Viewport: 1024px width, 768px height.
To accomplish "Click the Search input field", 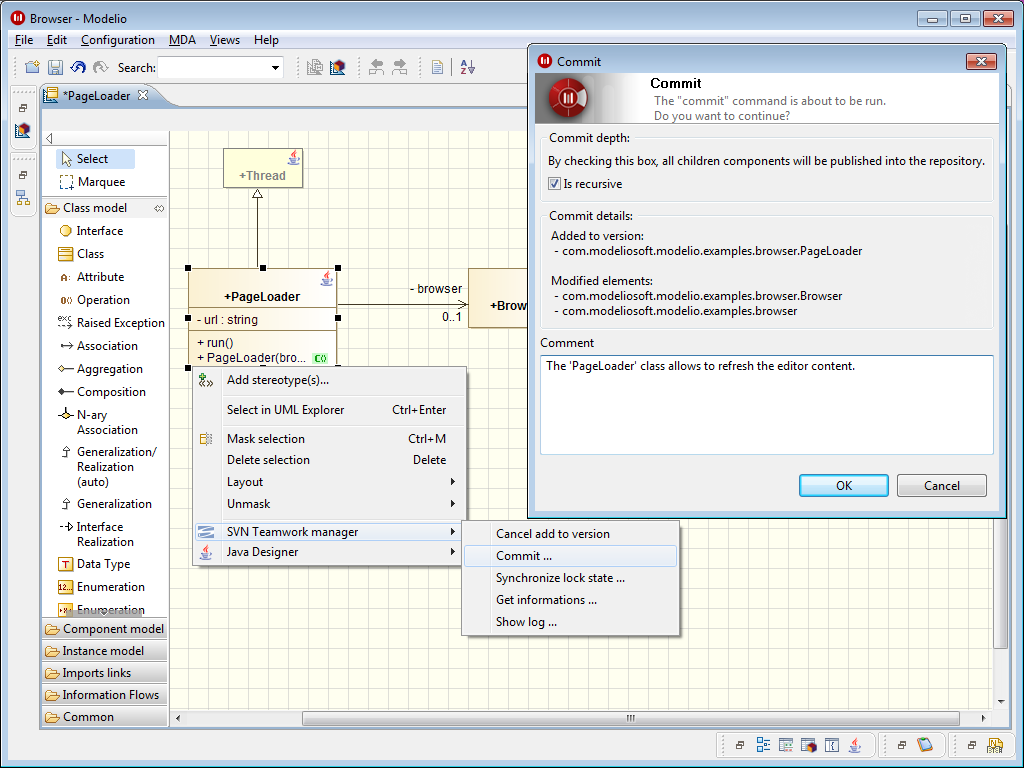I will click(x=214, y=67).
